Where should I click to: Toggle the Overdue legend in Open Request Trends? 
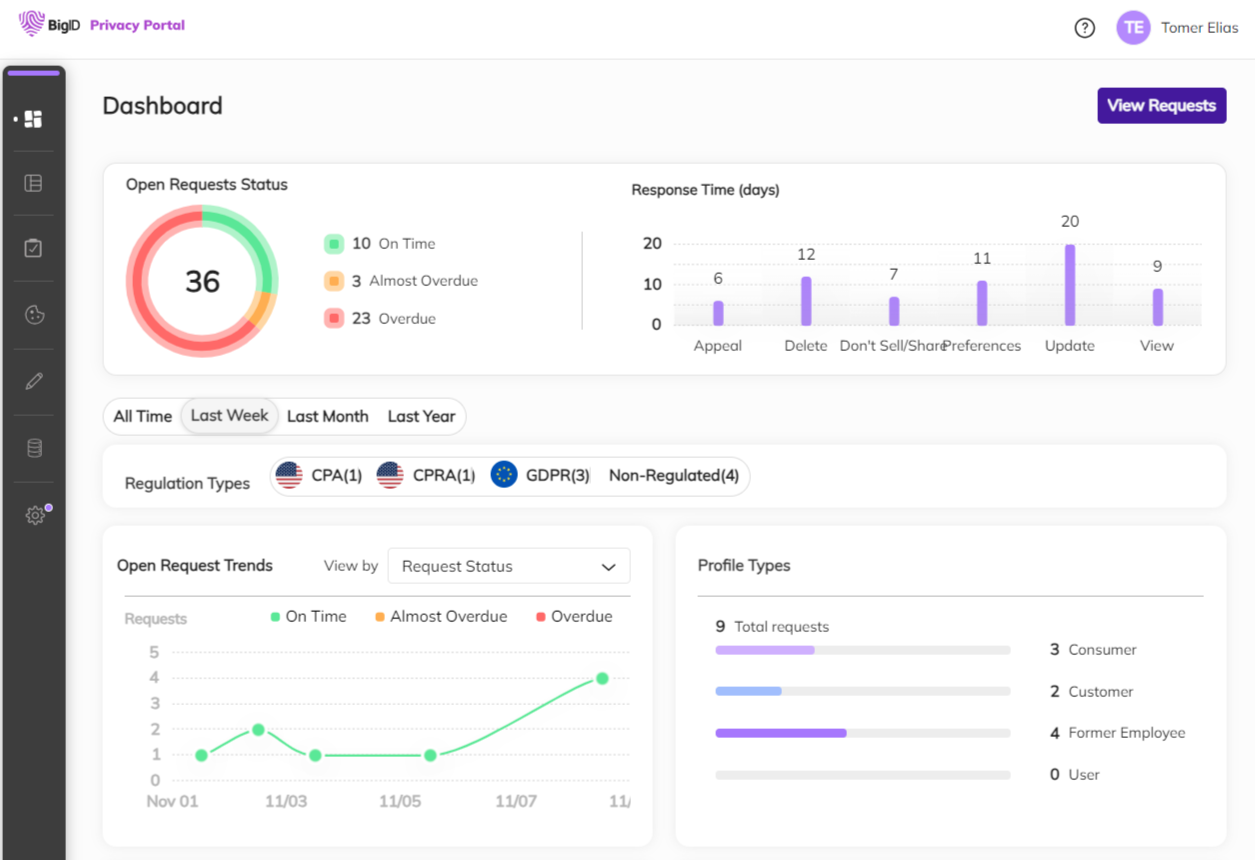(x=574, y=616)
